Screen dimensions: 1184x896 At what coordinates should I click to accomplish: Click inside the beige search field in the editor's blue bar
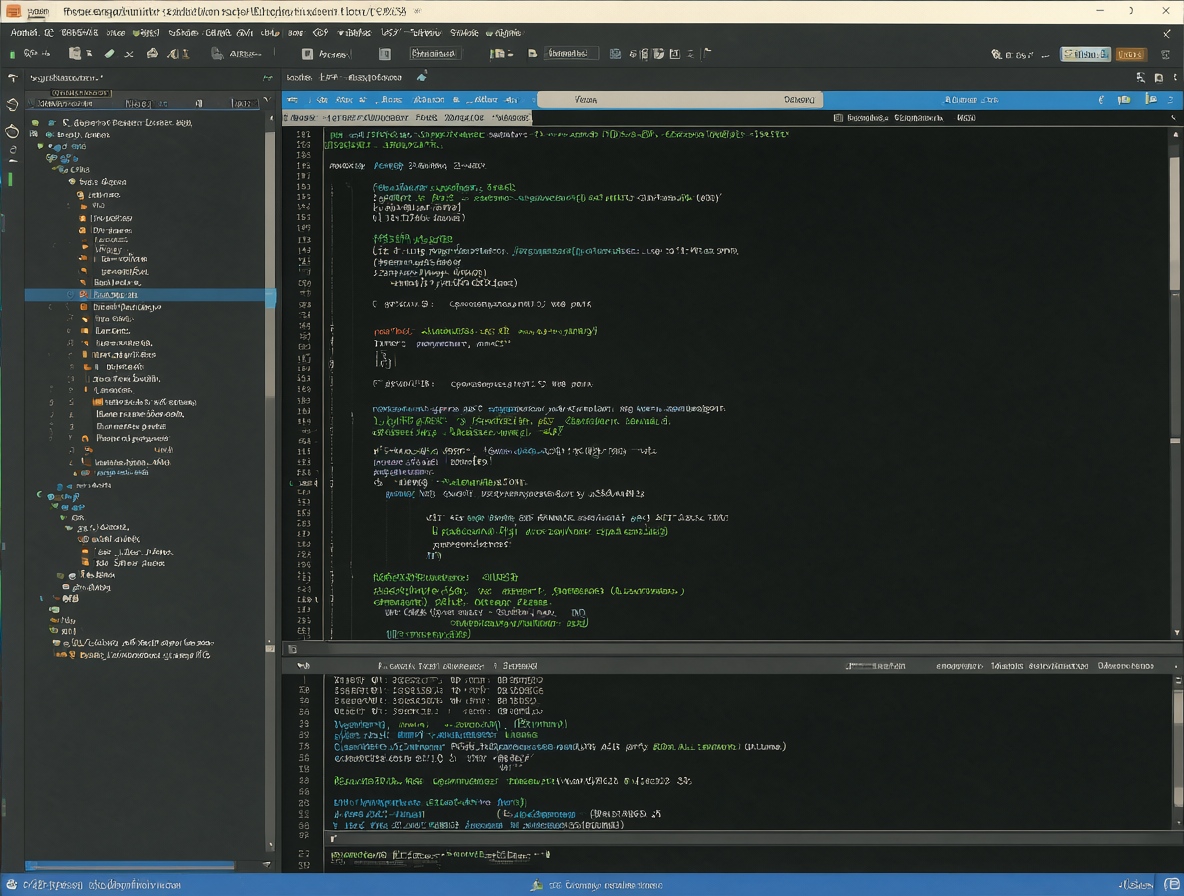tap(680, 100)
